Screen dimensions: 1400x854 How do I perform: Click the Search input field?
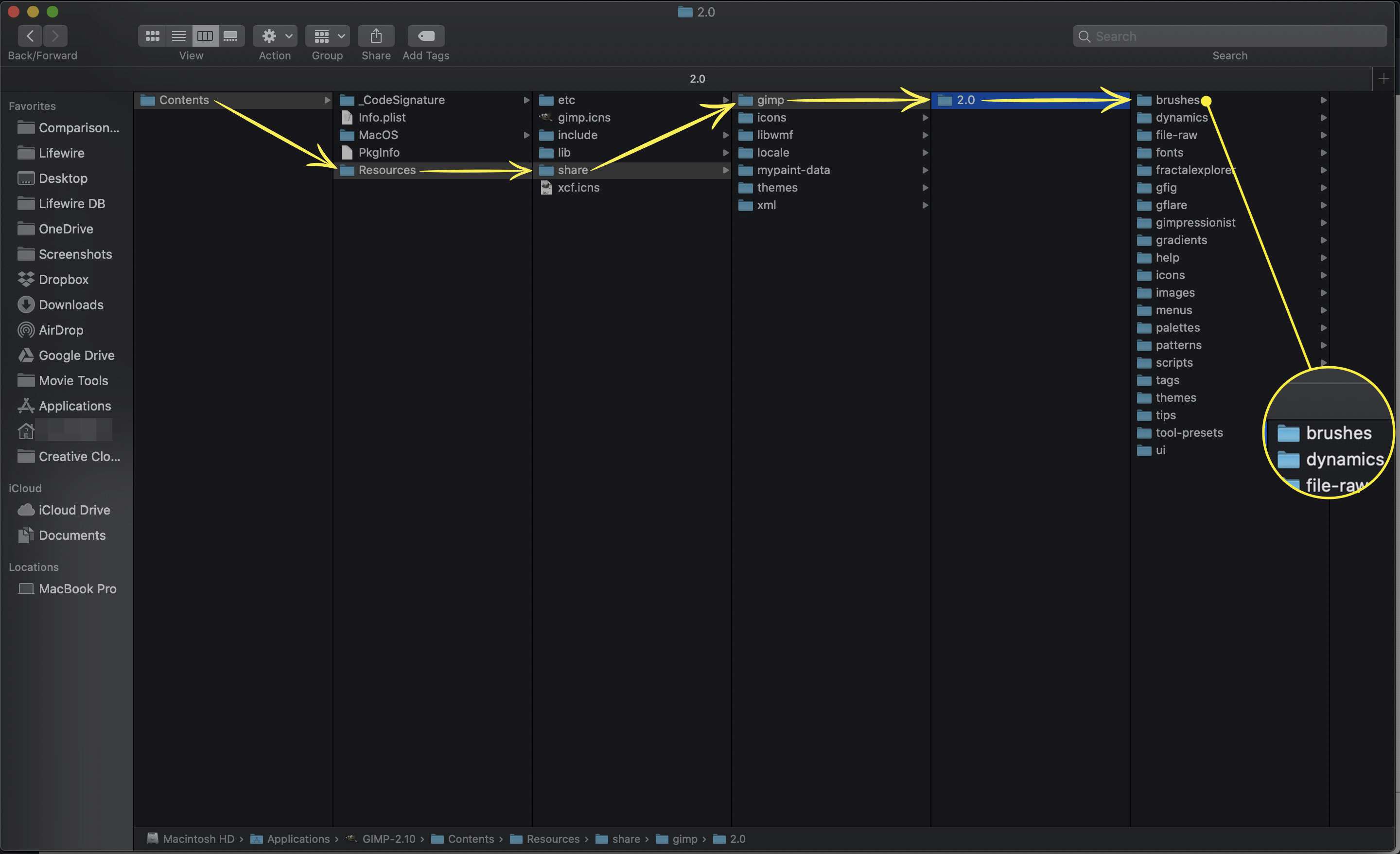[1229, 36]
